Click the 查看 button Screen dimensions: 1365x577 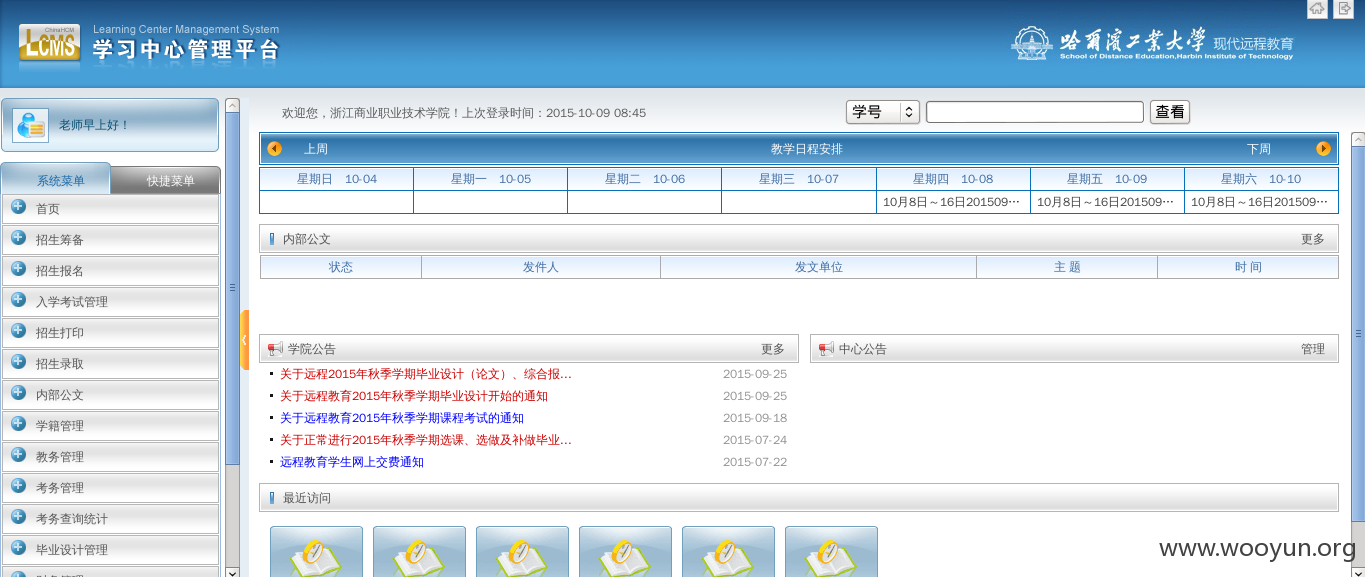coord(1170,112)
